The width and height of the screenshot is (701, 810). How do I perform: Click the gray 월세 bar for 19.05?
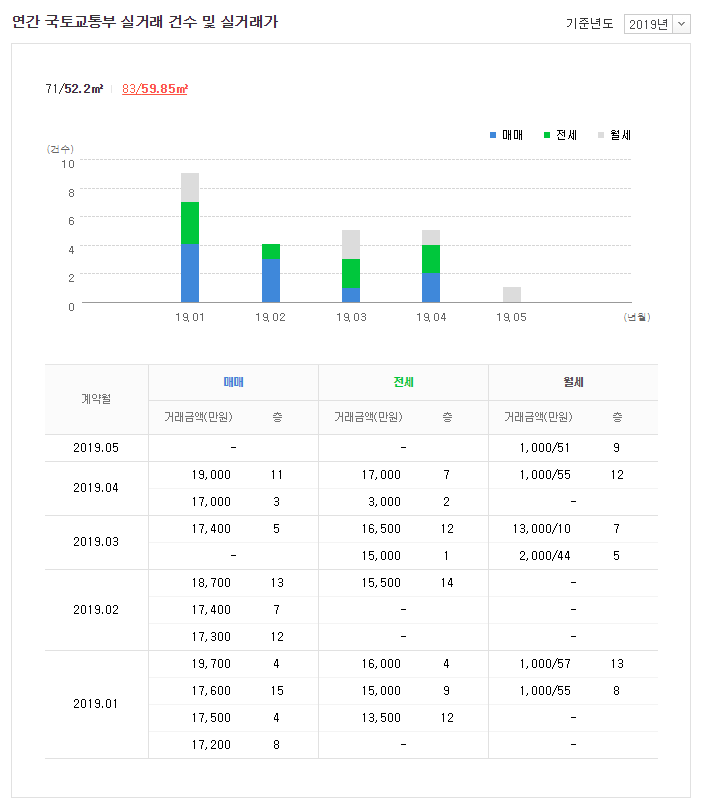(512, 294)
